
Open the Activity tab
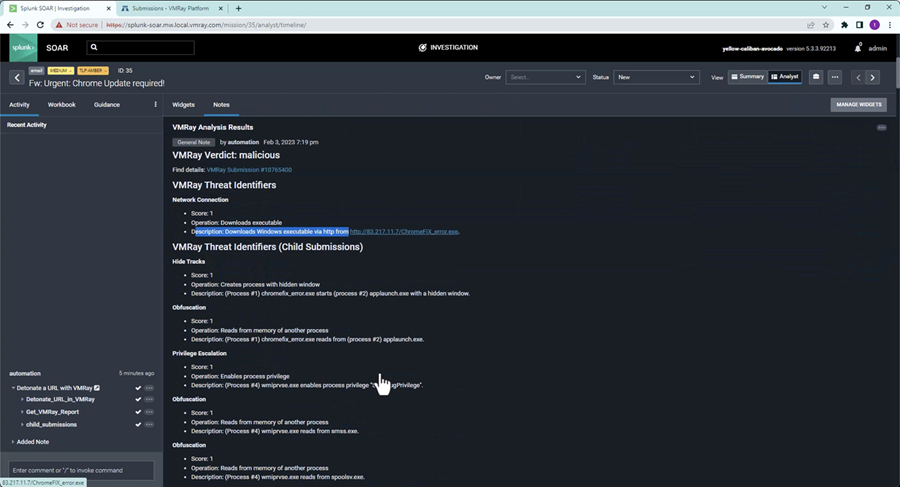tap(19, 105)
